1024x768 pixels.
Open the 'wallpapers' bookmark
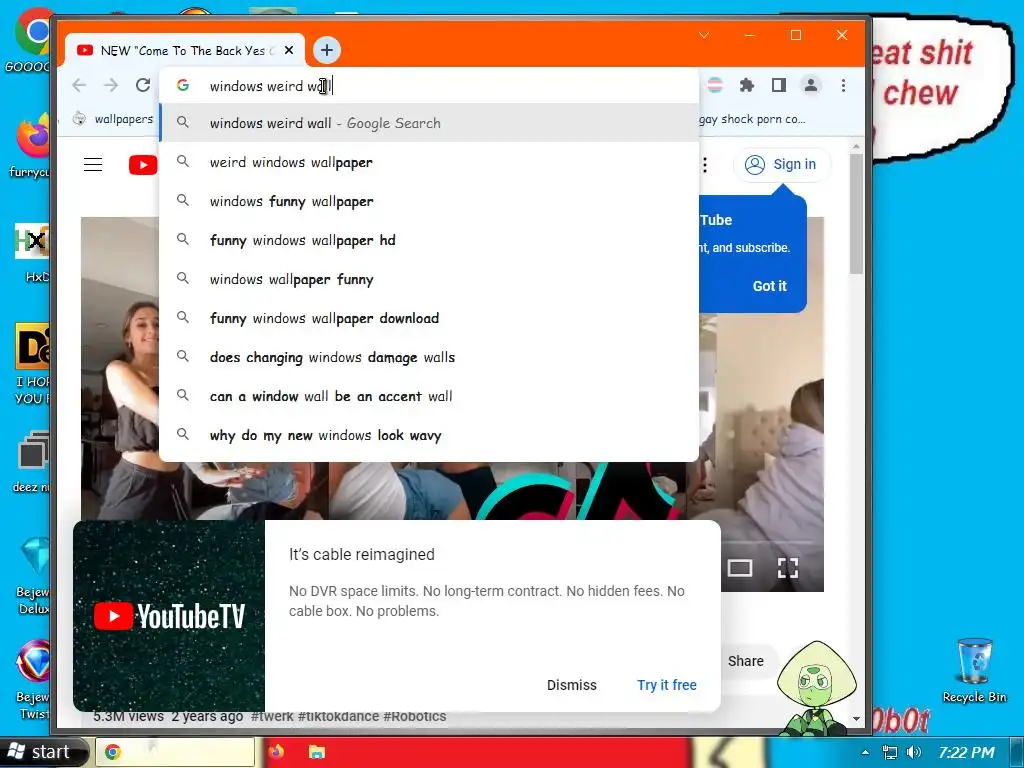pyautogui.click(x=112, y=119)
